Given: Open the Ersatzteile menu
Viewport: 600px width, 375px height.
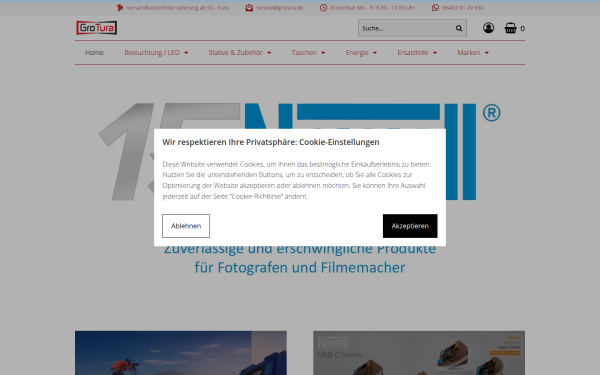Looking at the screenshot, I should pyautogui.click(x=412, y=52).
